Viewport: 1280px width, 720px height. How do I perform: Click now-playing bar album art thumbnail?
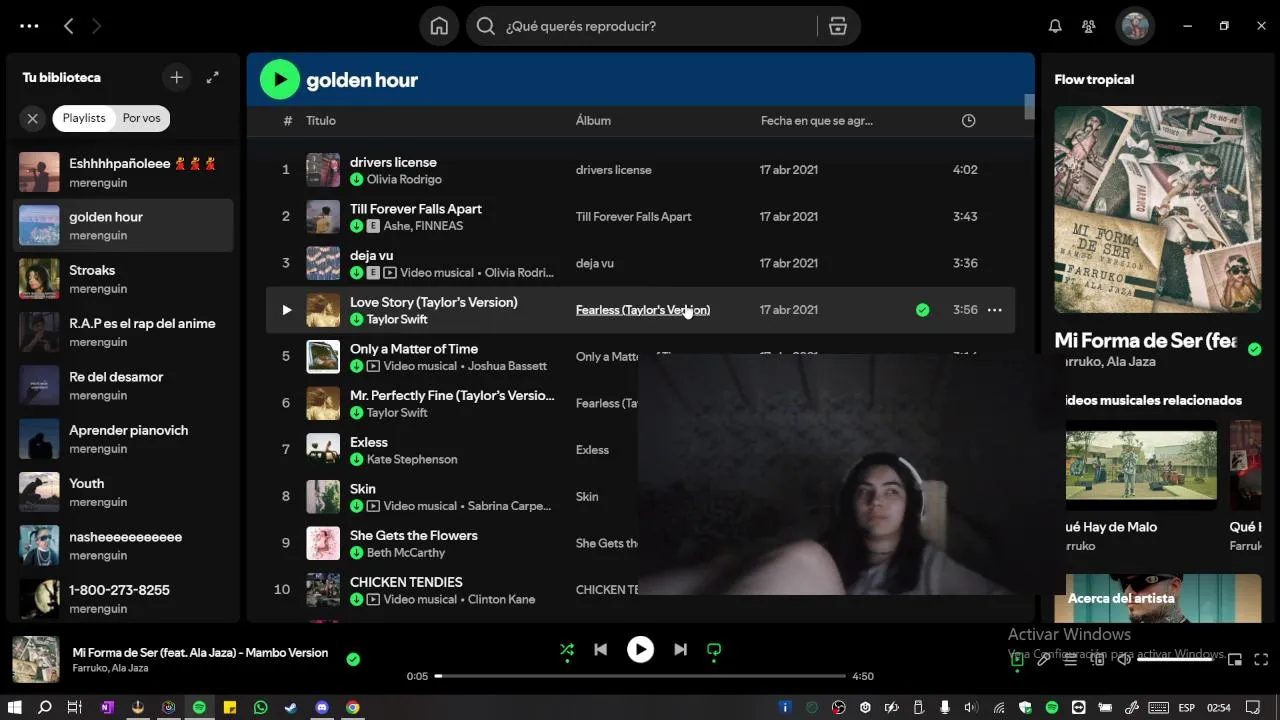[x=35, y=660]
